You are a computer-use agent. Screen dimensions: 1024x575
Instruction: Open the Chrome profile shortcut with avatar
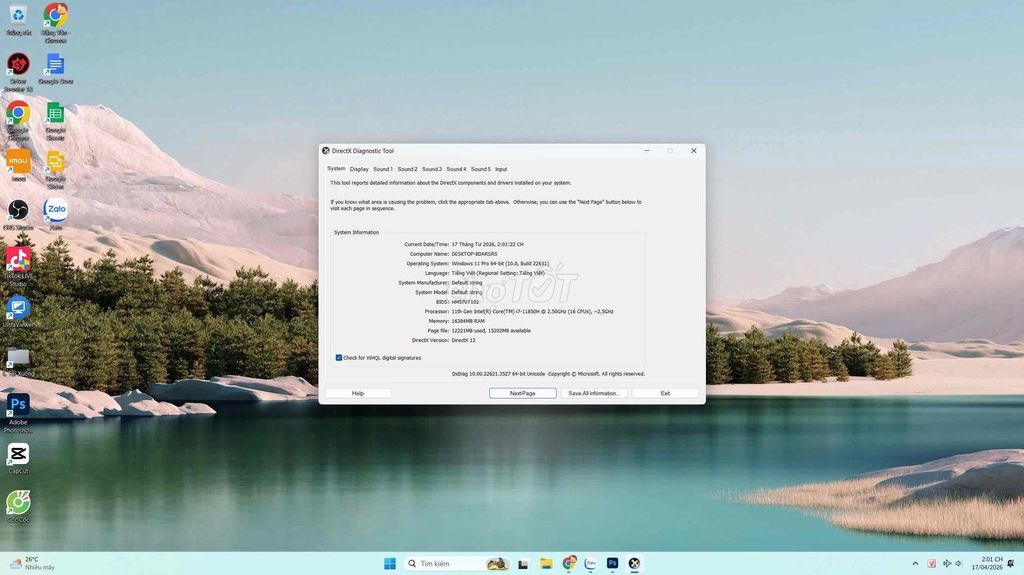click(56, 21)
